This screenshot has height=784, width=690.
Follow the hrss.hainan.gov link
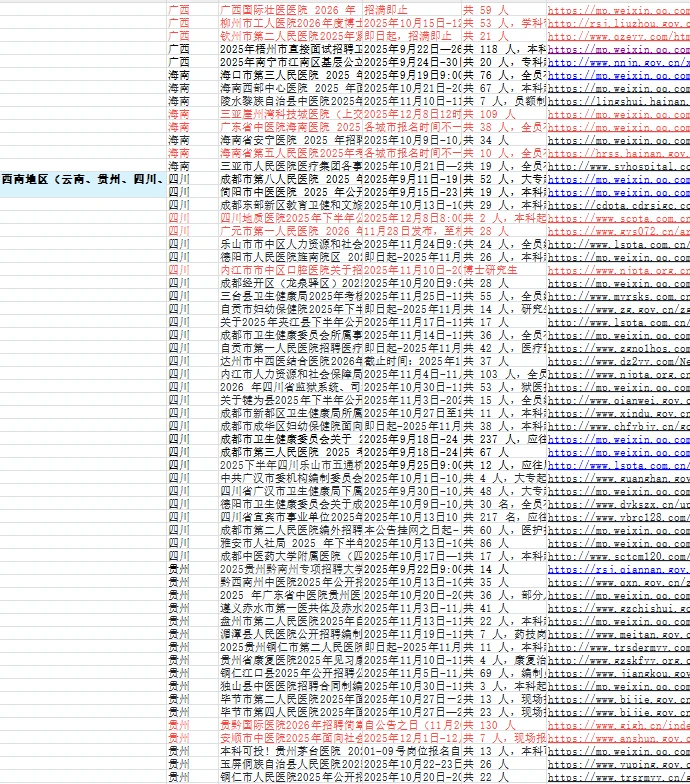(618, 153)
